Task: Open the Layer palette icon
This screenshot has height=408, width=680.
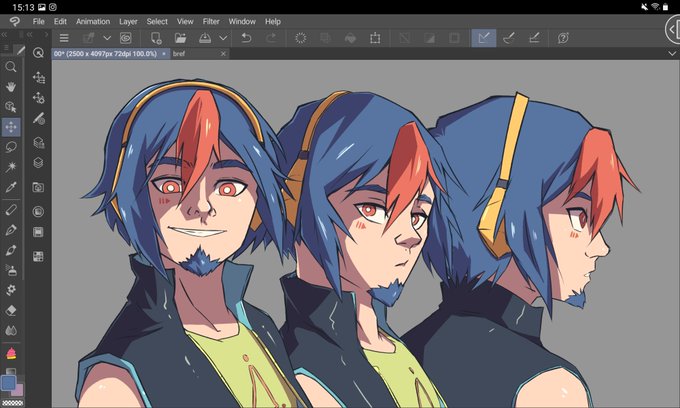Action: tap(38, 163)
